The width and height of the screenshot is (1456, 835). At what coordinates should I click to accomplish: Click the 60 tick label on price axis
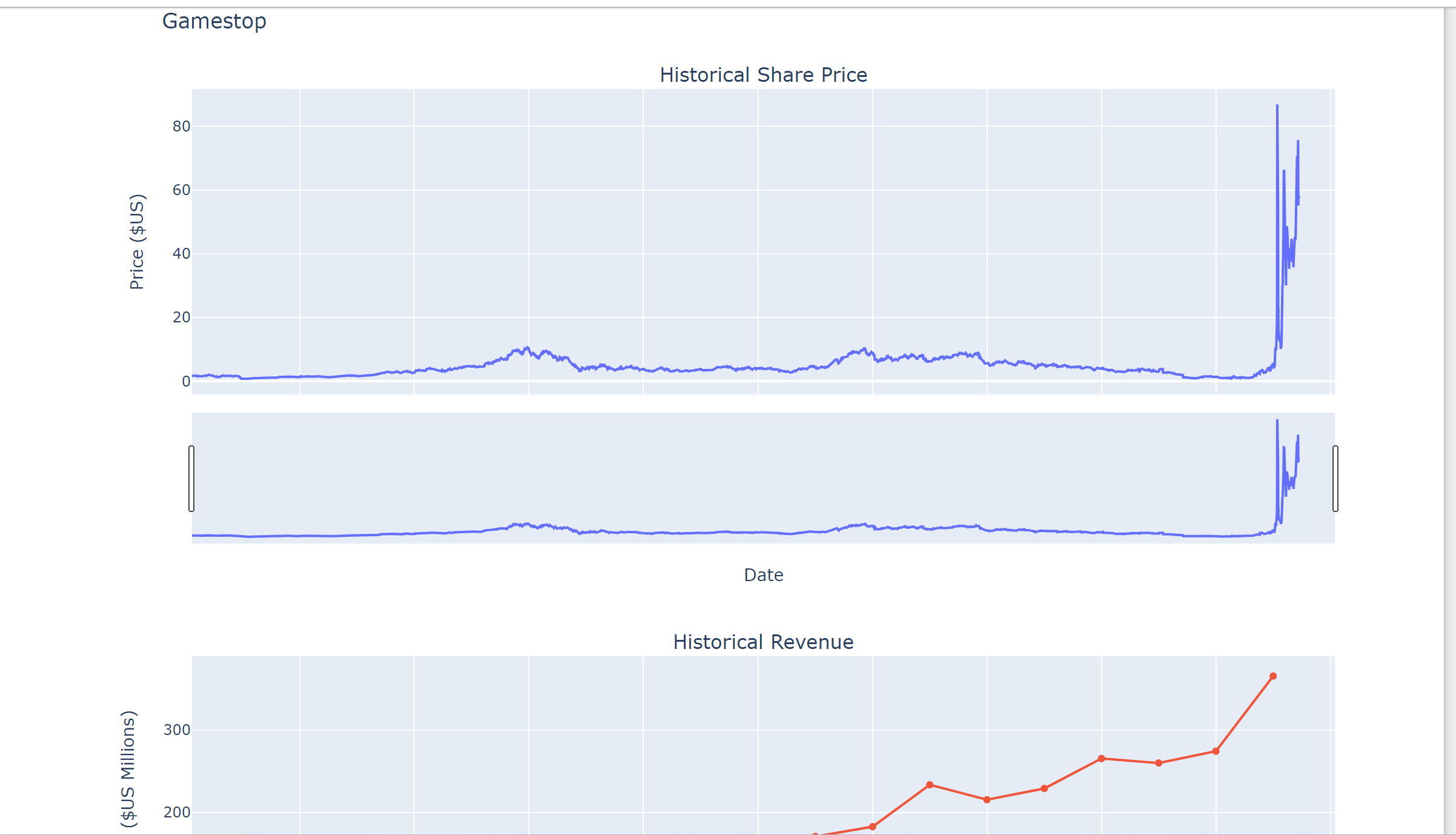(x=181, y=190)
